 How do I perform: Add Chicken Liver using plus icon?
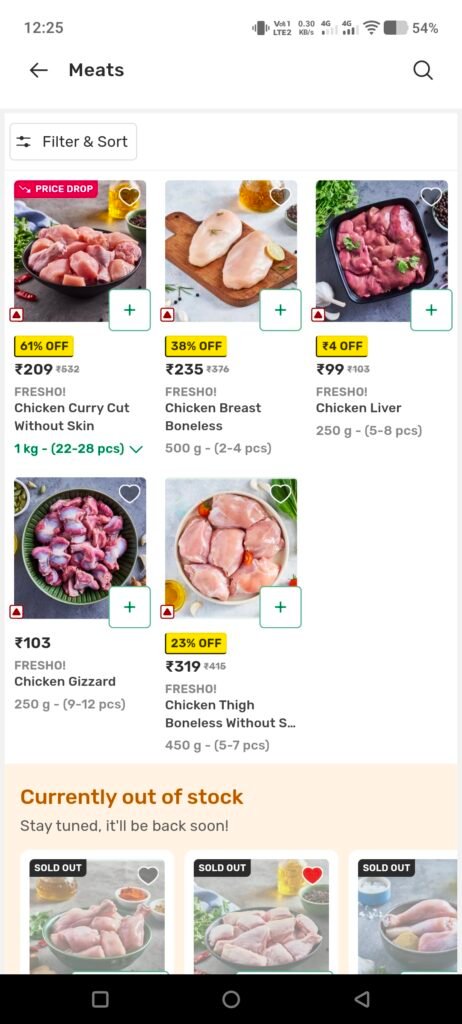click(x=431, y=310)
